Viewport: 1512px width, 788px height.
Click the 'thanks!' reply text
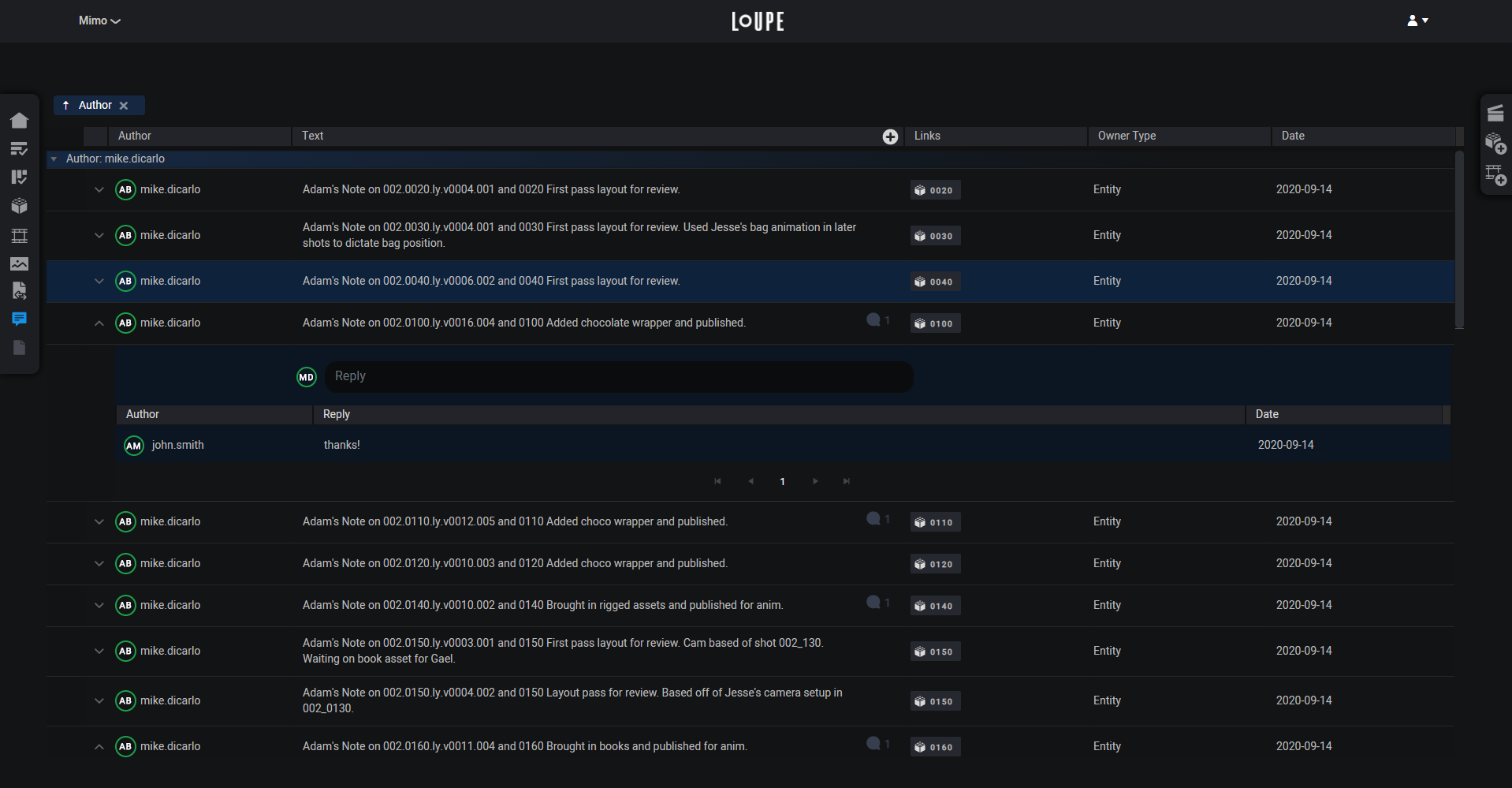pos(341,445)
